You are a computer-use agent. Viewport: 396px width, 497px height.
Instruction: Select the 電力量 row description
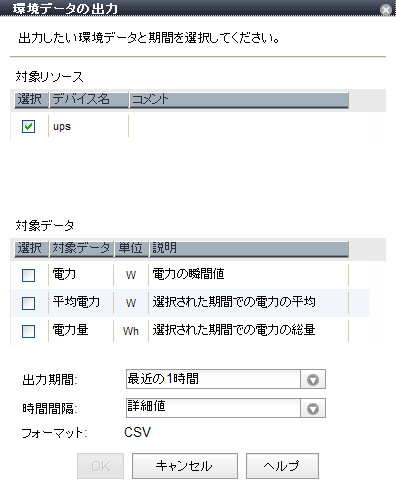(234, 330)
